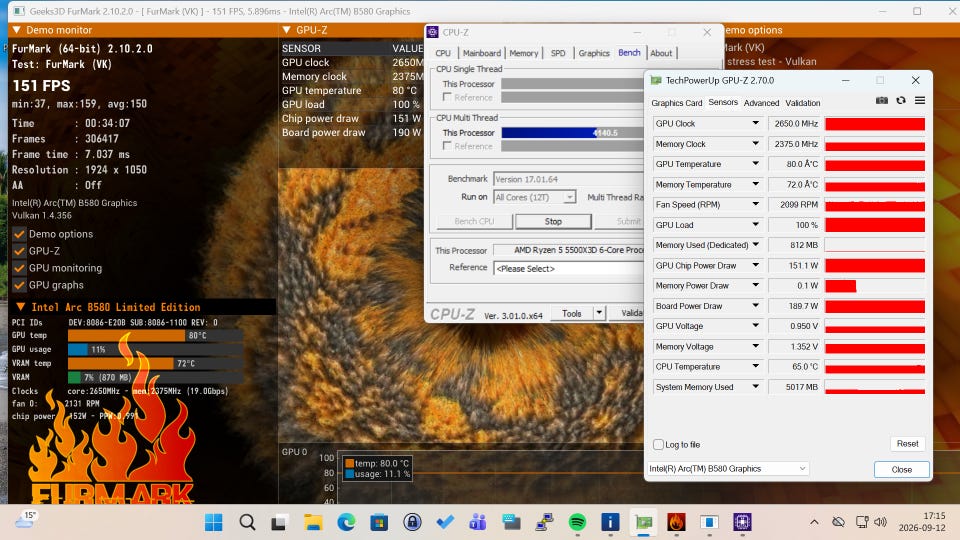
Task: Click the CPU-Z window title icon
Action: point(433,32)
